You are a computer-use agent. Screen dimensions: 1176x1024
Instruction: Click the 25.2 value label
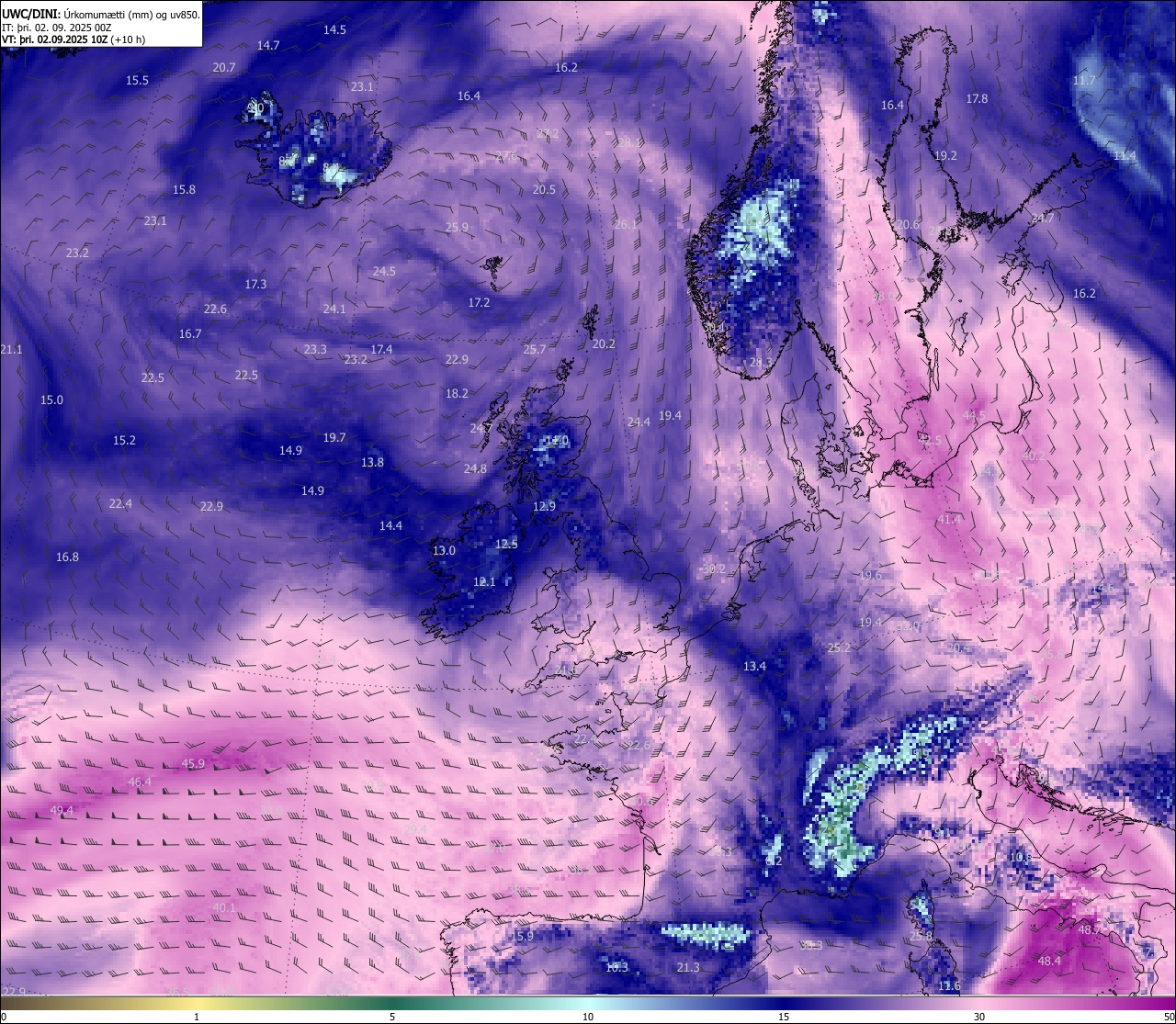tap(839, 647)
